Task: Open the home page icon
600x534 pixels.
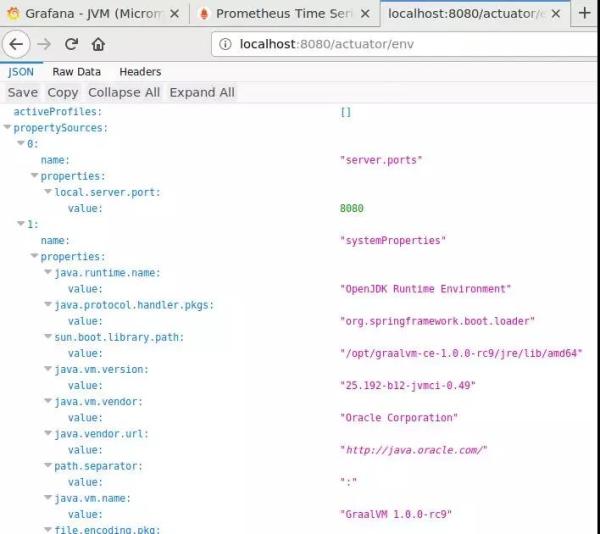Action: click(98, 44)
